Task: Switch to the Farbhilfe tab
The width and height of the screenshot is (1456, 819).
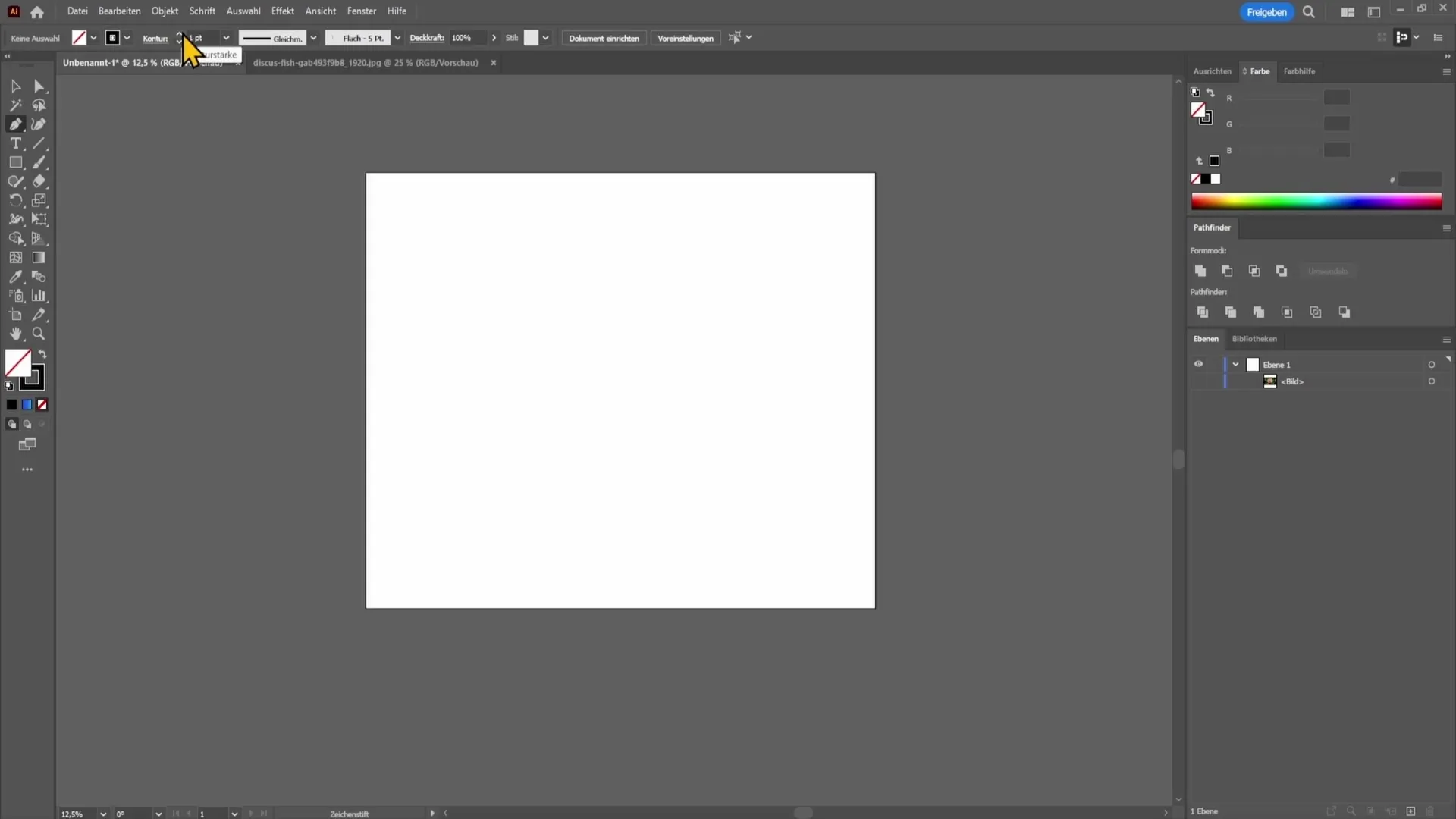Action: coord(1299,71)
